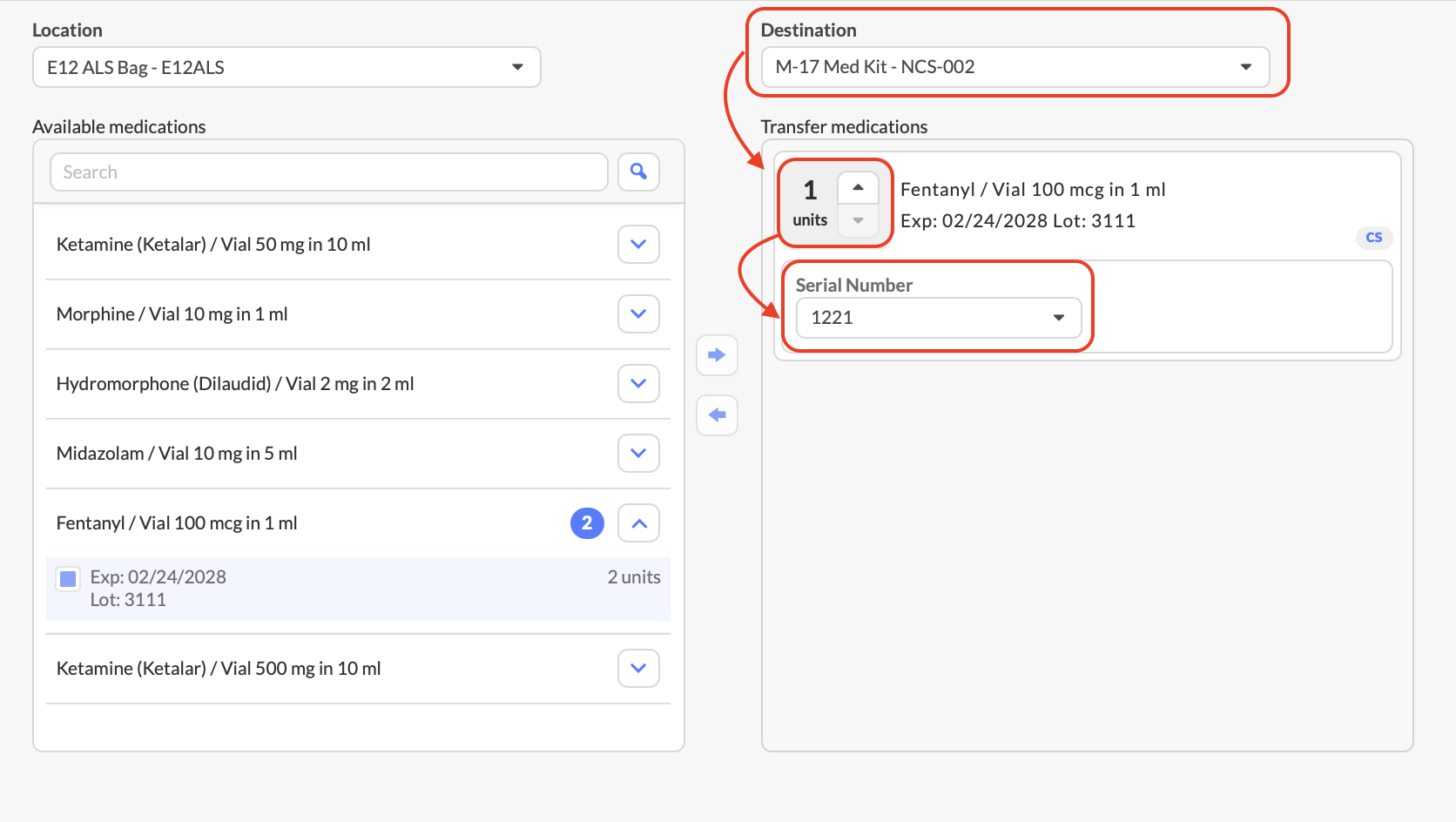This screenshot has height=822, width=1456.
Task: Click the right arrow transfer button
Action: pyautogui.click(x=717, y=355)
